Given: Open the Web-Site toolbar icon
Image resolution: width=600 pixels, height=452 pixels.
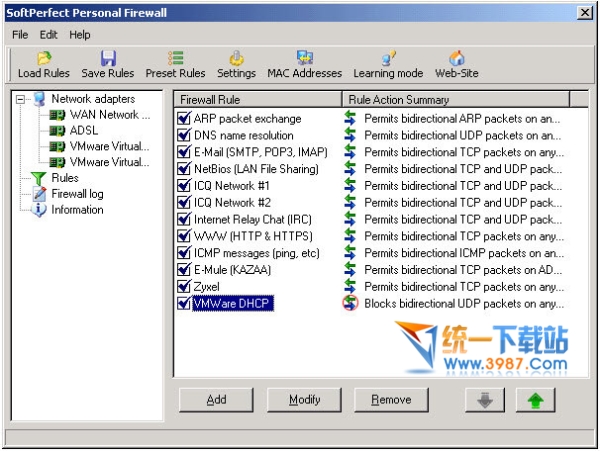Looking at the screenshot, I should tap(457, 58).
